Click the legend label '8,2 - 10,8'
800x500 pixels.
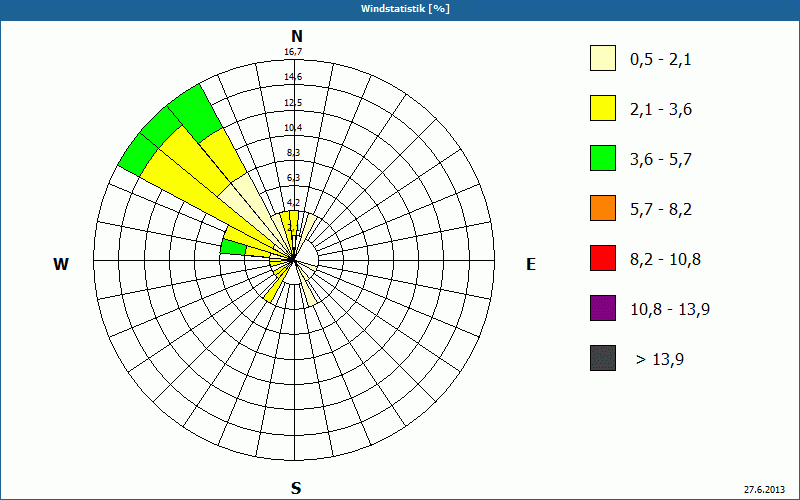666,260
